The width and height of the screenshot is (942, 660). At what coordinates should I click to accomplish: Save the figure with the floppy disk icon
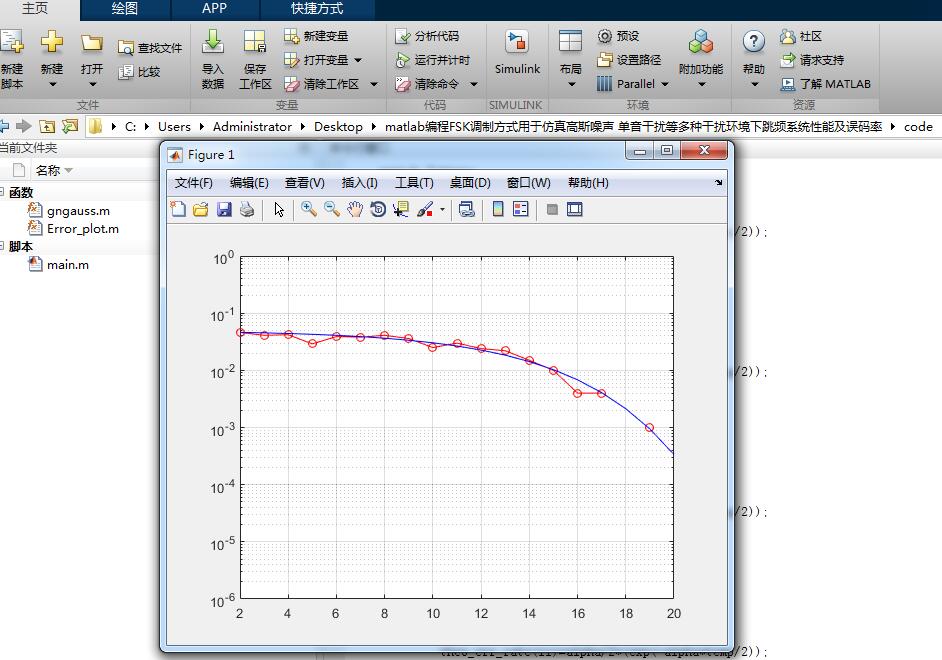tap(224, 209)
